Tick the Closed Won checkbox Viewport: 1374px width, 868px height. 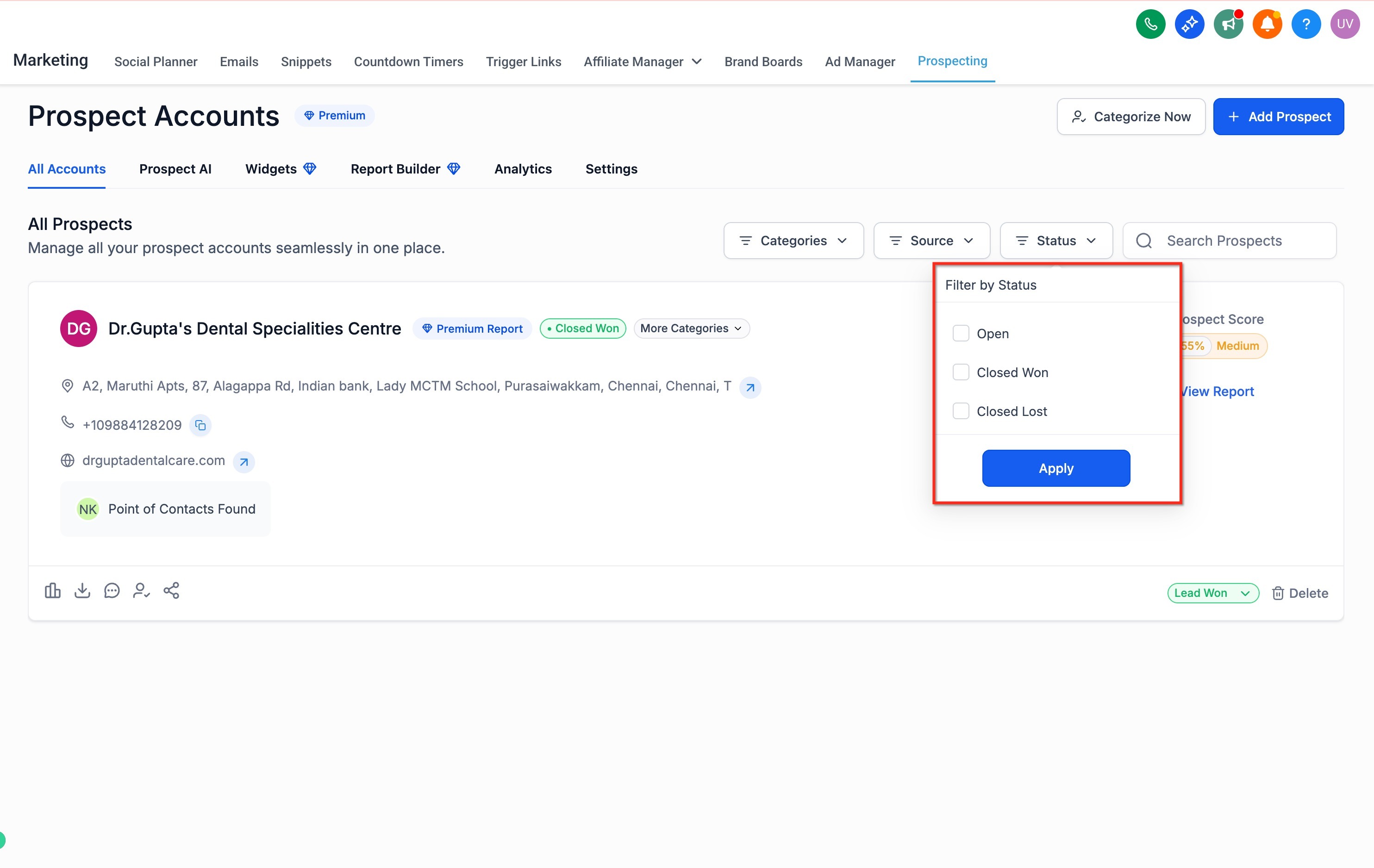point(961,372)
